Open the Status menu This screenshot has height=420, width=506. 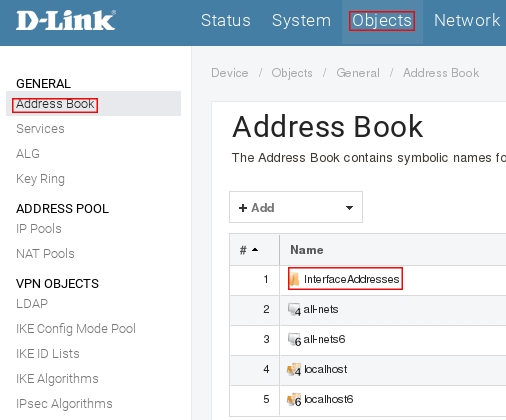pyautogui.click(x=226, y=20)
